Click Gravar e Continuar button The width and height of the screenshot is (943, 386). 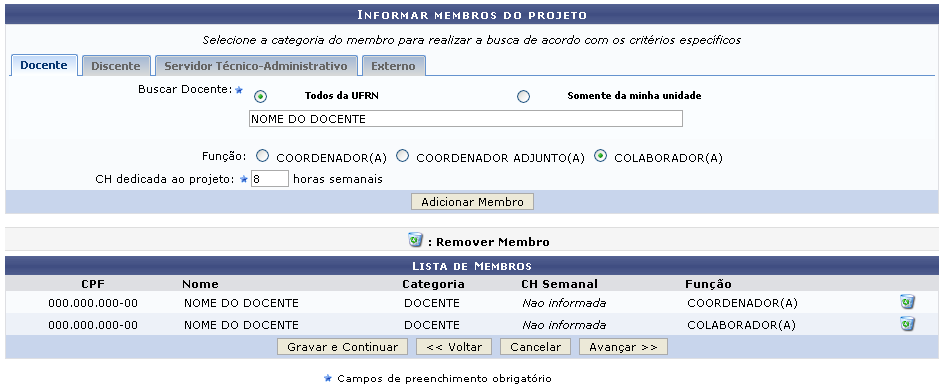click(x=342, y=347)
